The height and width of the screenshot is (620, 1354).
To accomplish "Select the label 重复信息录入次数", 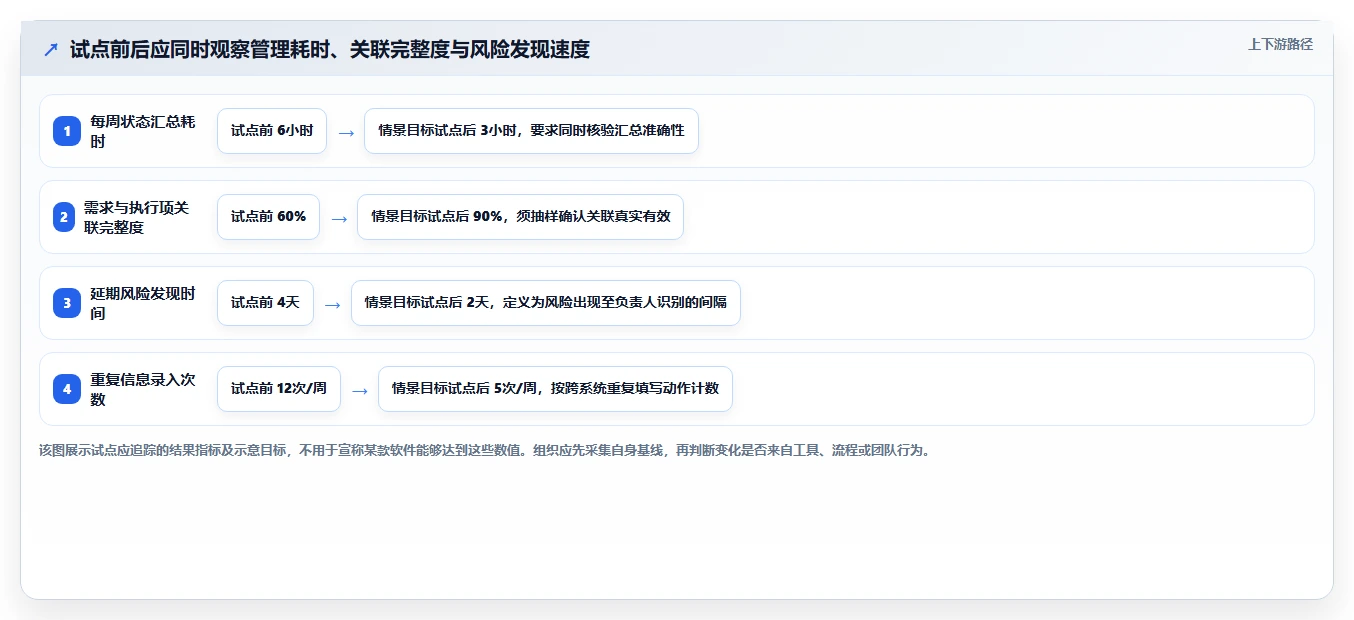I will [143, 389].
